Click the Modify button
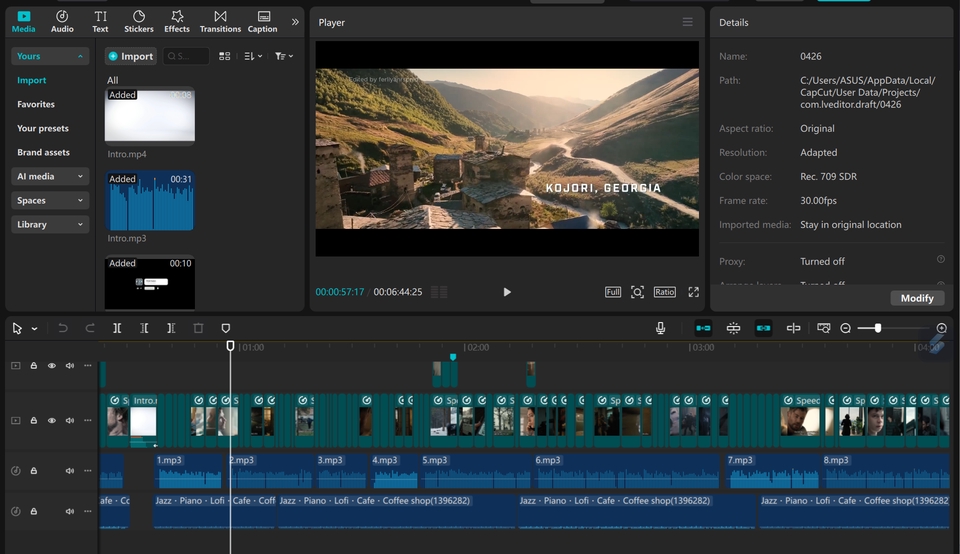 point(917,298)
